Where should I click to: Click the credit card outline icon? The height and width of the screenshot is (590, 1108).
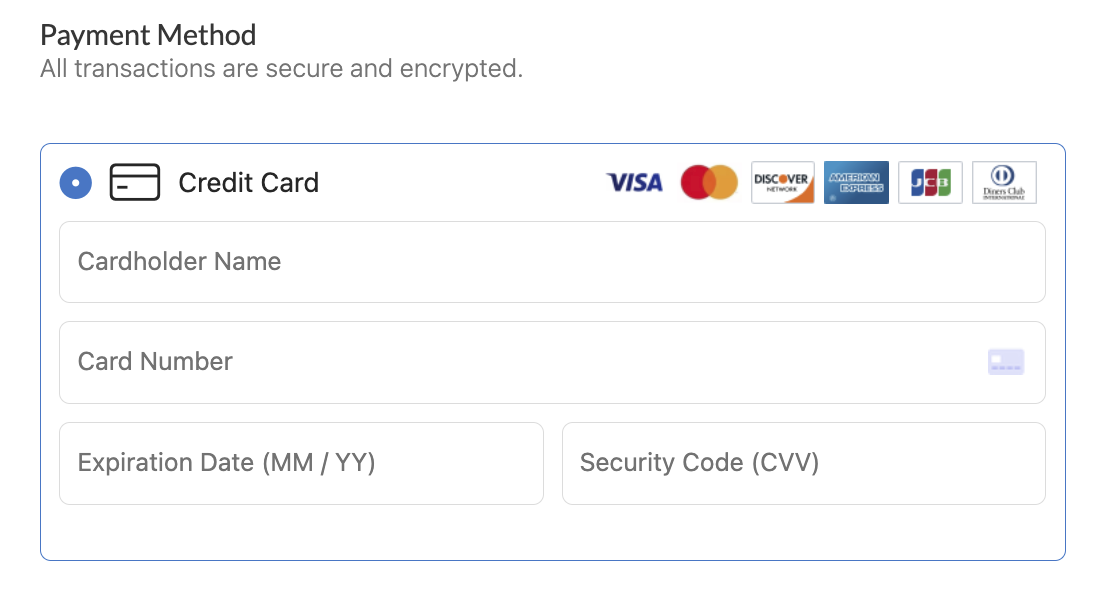(135, 183)
